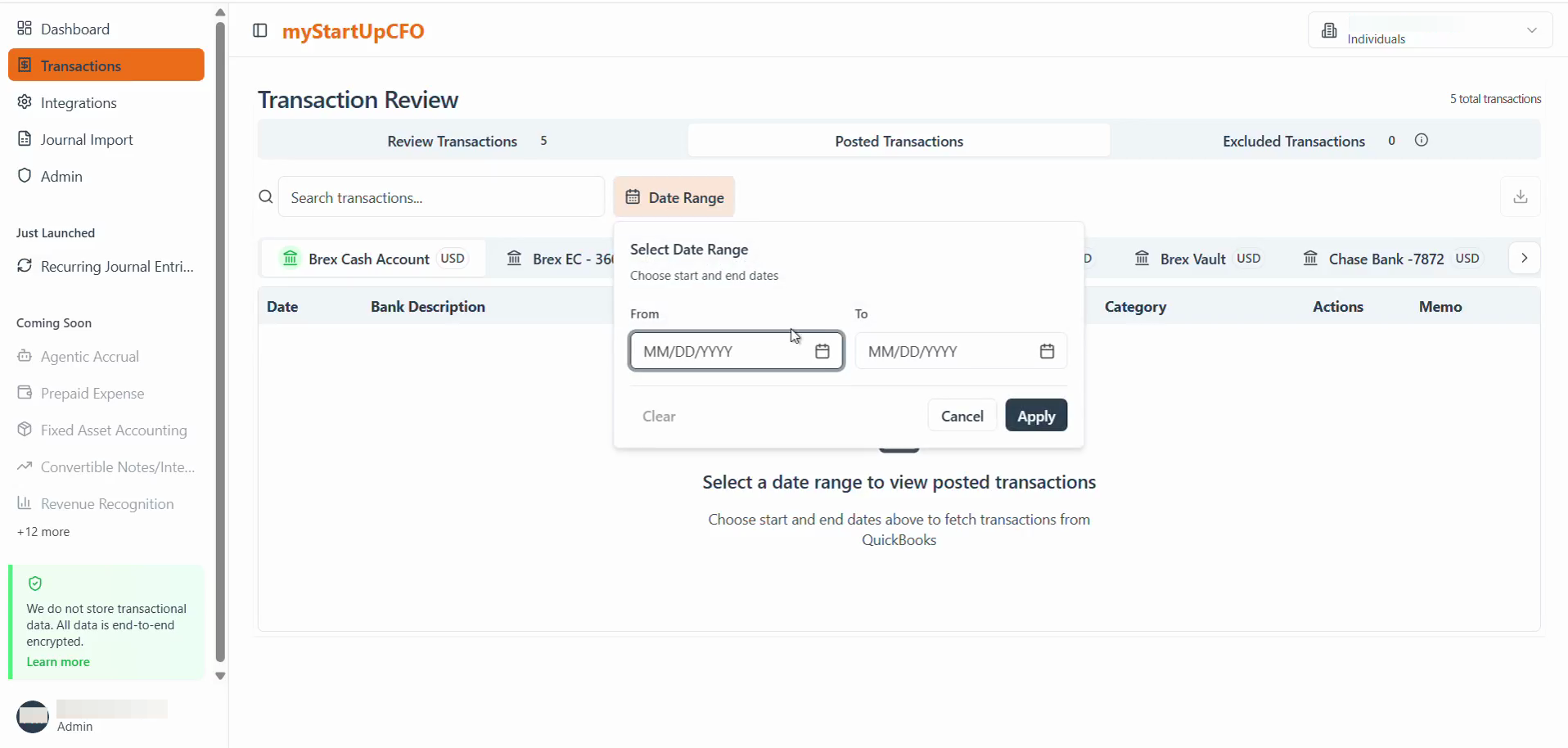Image resolution: width=1568 pixels, height=748 pixels.
Task: Select the Brex Vault account tab
Action: 1198,259
